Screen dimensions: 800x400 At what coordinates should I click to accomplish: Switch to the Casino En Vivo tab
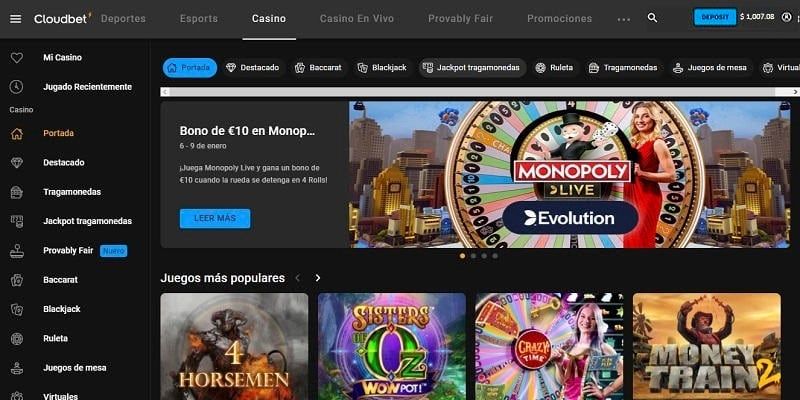pos(357,19)
